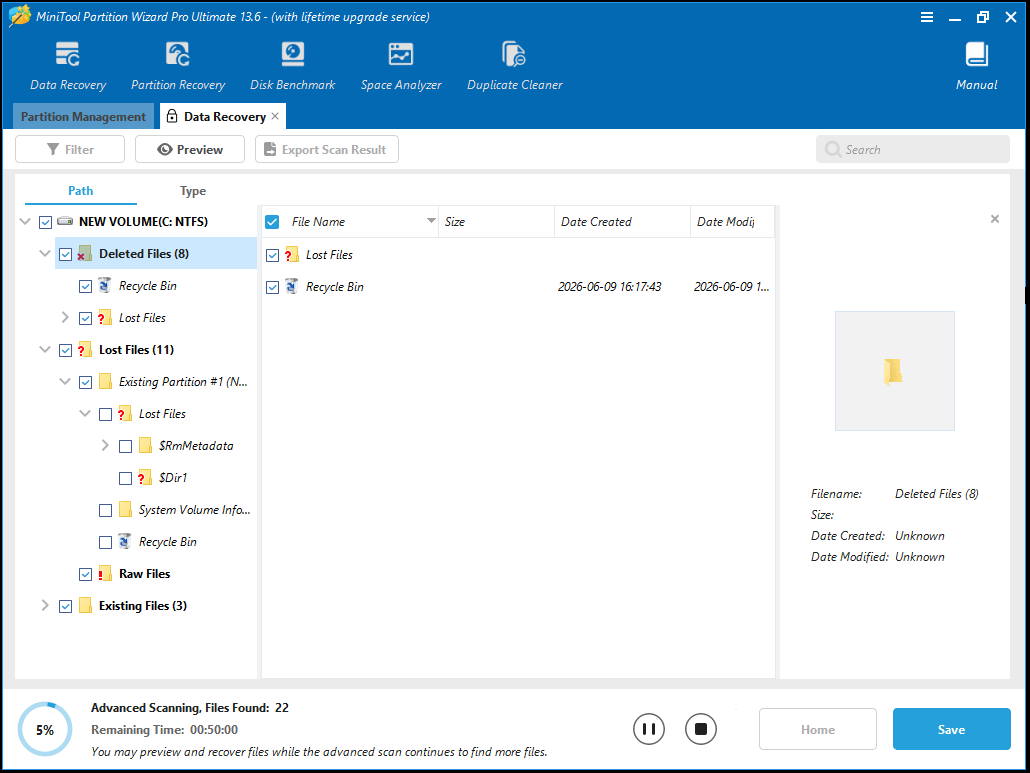Launch the Partition Recovery tool
The width and height of the screenshot is (1030, 773).
coord(178,66)
